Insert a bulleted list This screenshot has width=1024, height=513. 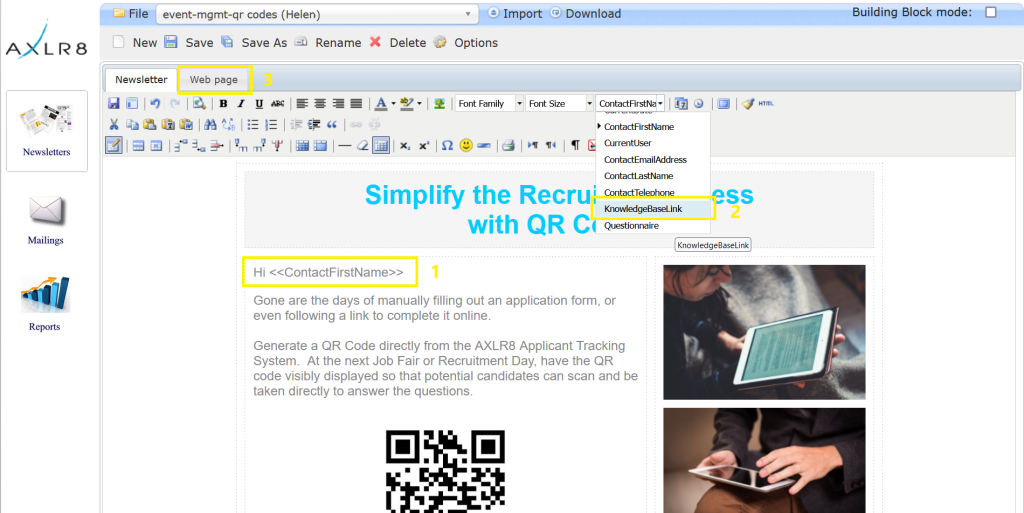coord(253,124)
